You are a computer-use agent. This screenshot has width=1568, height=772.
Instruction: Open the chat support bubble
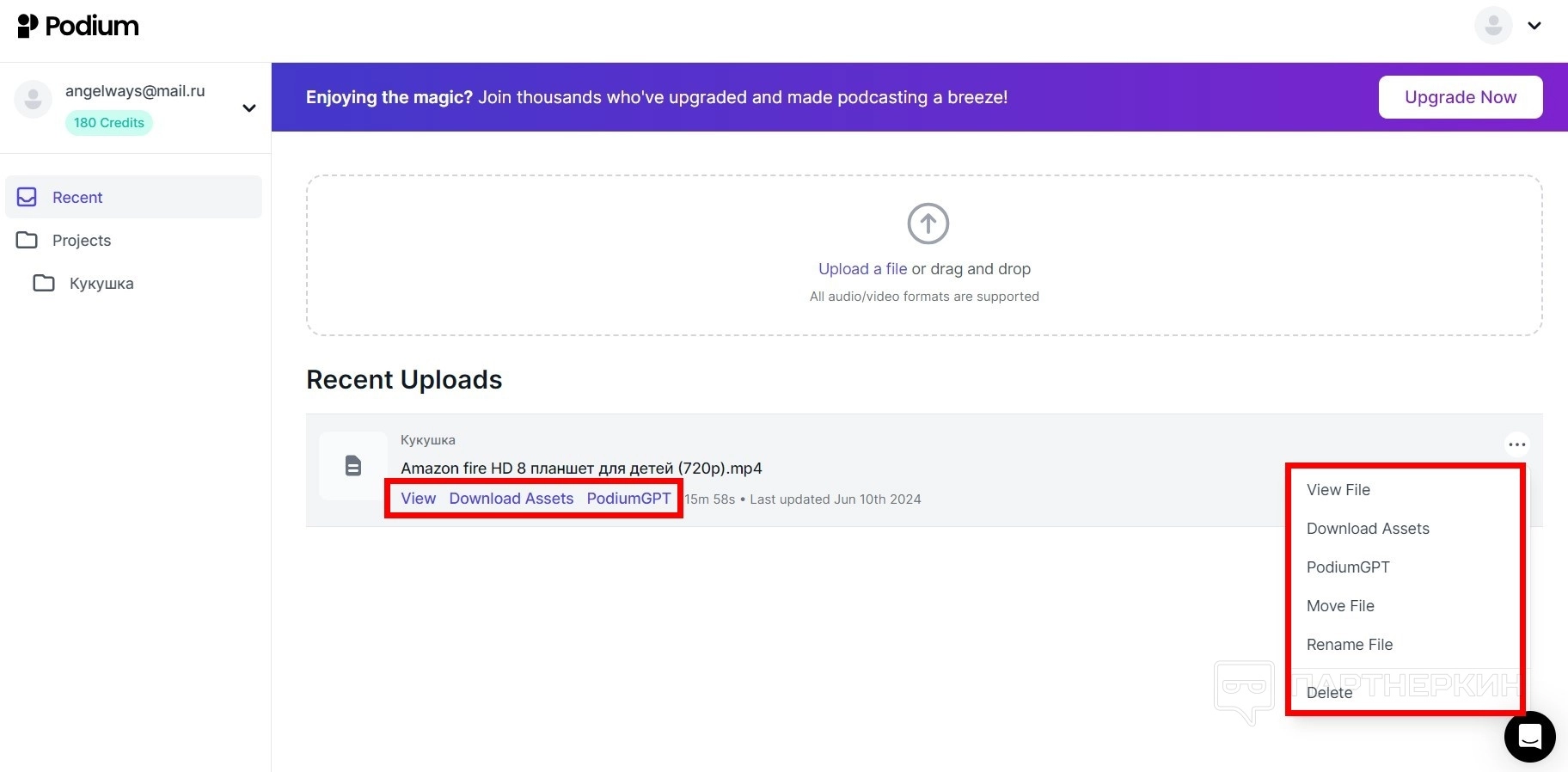[x=1529, y=737]
